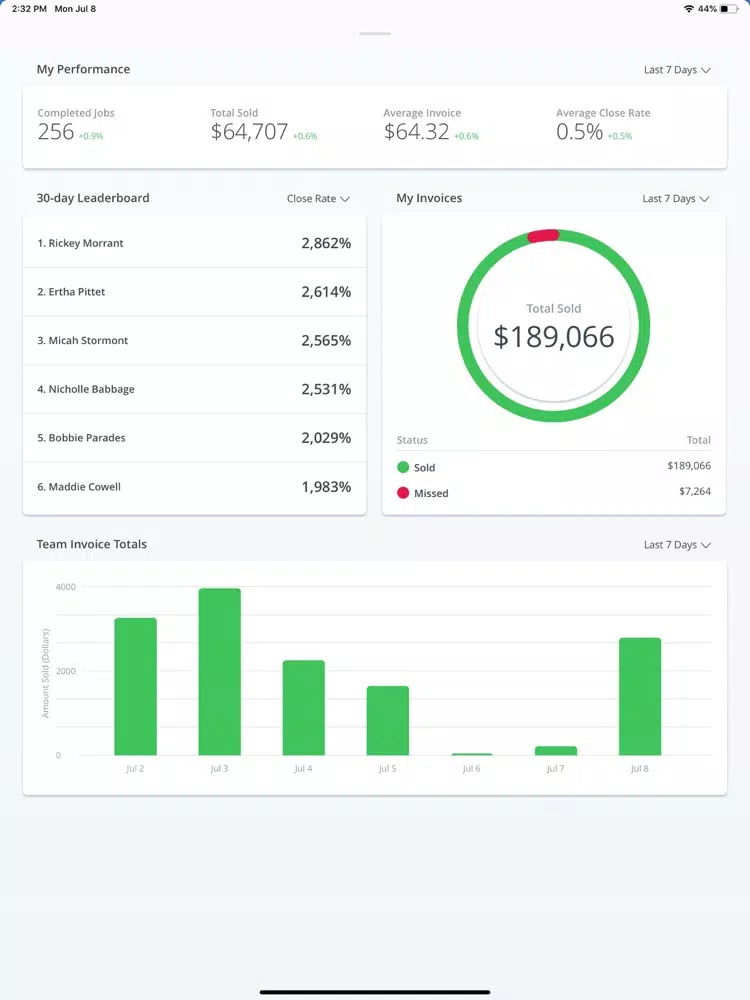Tap the Completed Jobs metric
The image size is (750, 1000).
pos(76,125)
